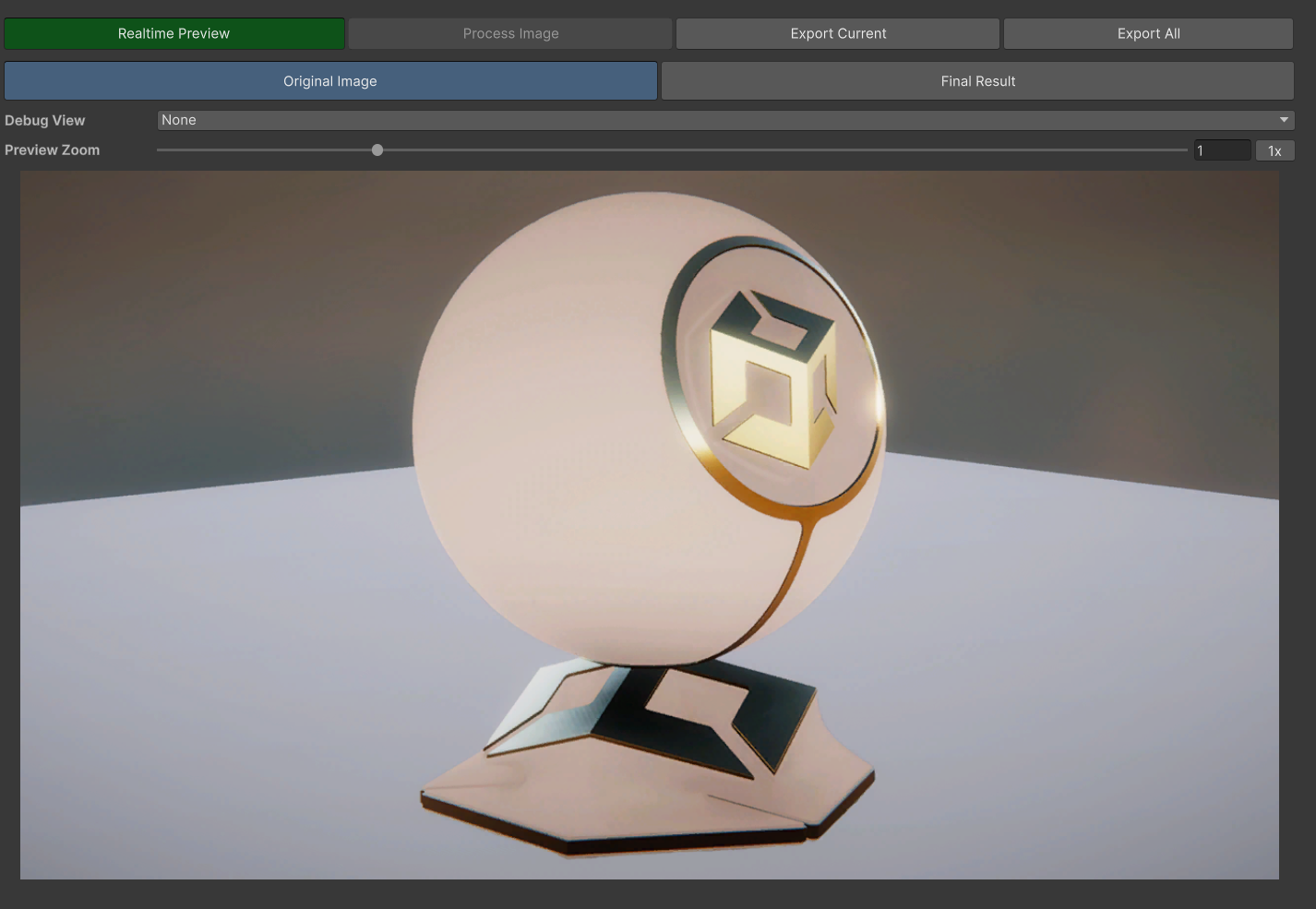Click the Export All button
Viewport: 1316px width, 909px height.
[x=1148, y=33]
